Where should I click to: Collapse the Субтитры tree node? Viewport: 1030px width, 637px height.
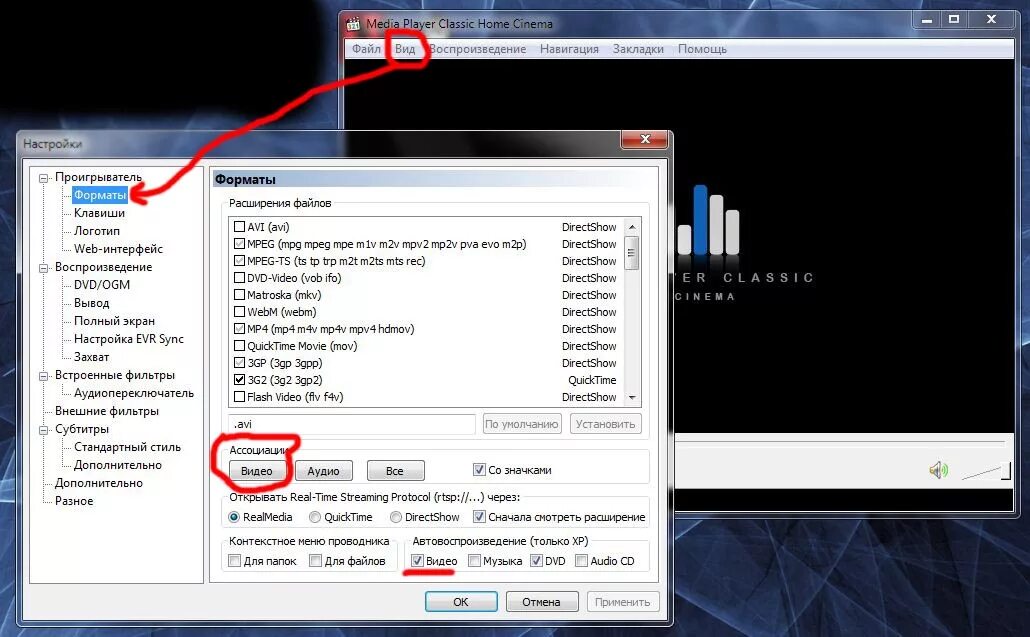pyautogui.click(x=43, y=430)
